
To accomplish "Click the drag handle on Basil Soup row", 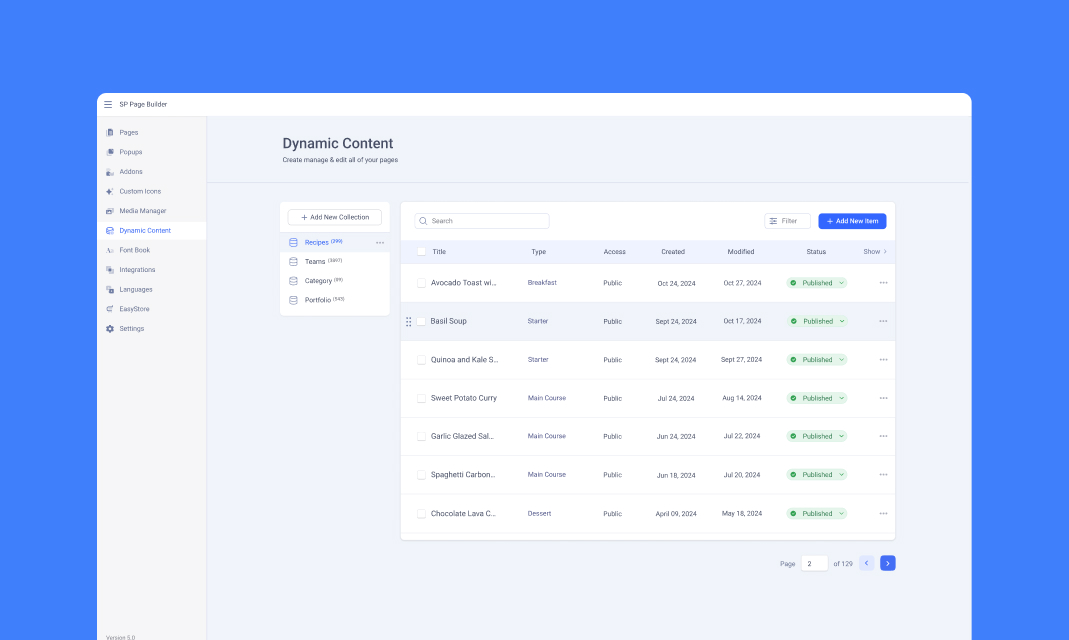I will tap(409, 321).
